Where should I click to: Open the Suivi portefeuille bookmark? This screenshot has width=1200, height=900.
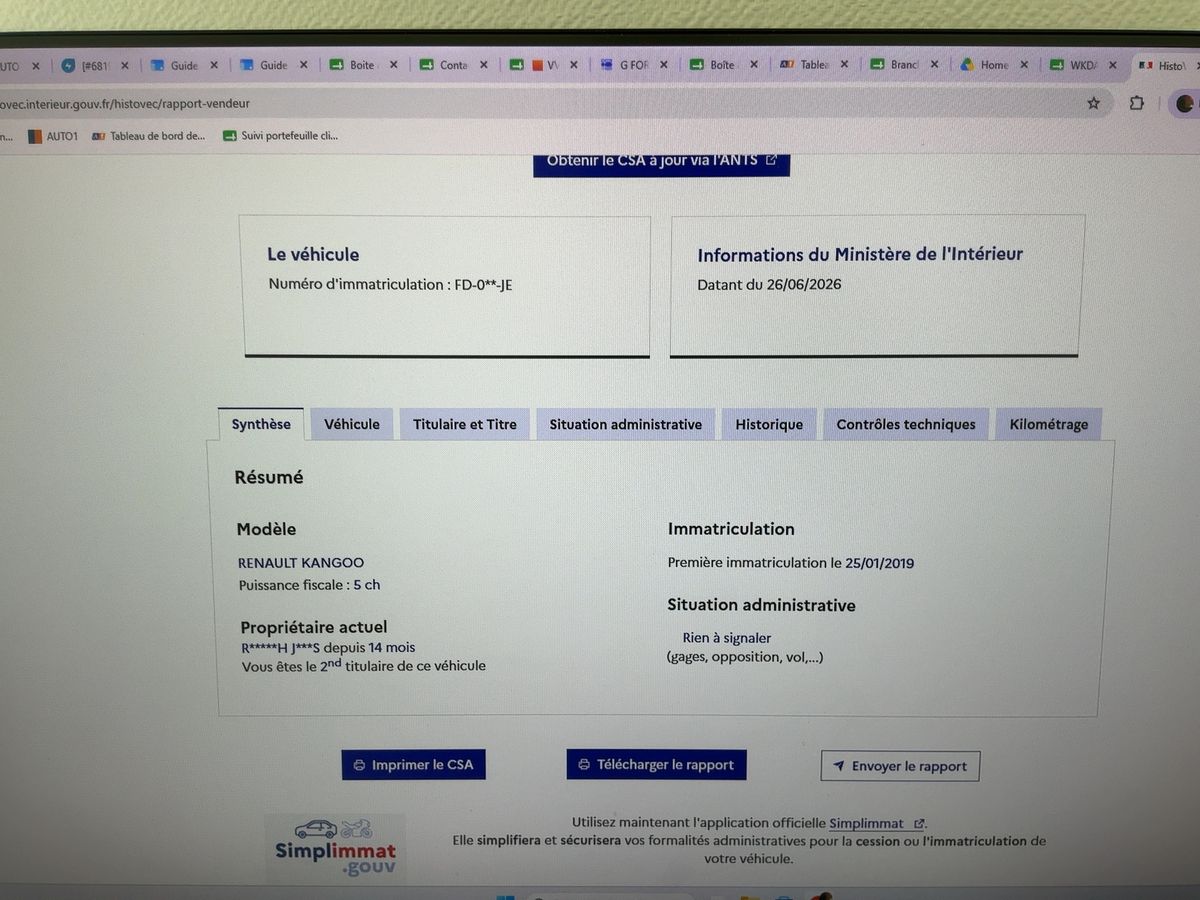point(281,136)
